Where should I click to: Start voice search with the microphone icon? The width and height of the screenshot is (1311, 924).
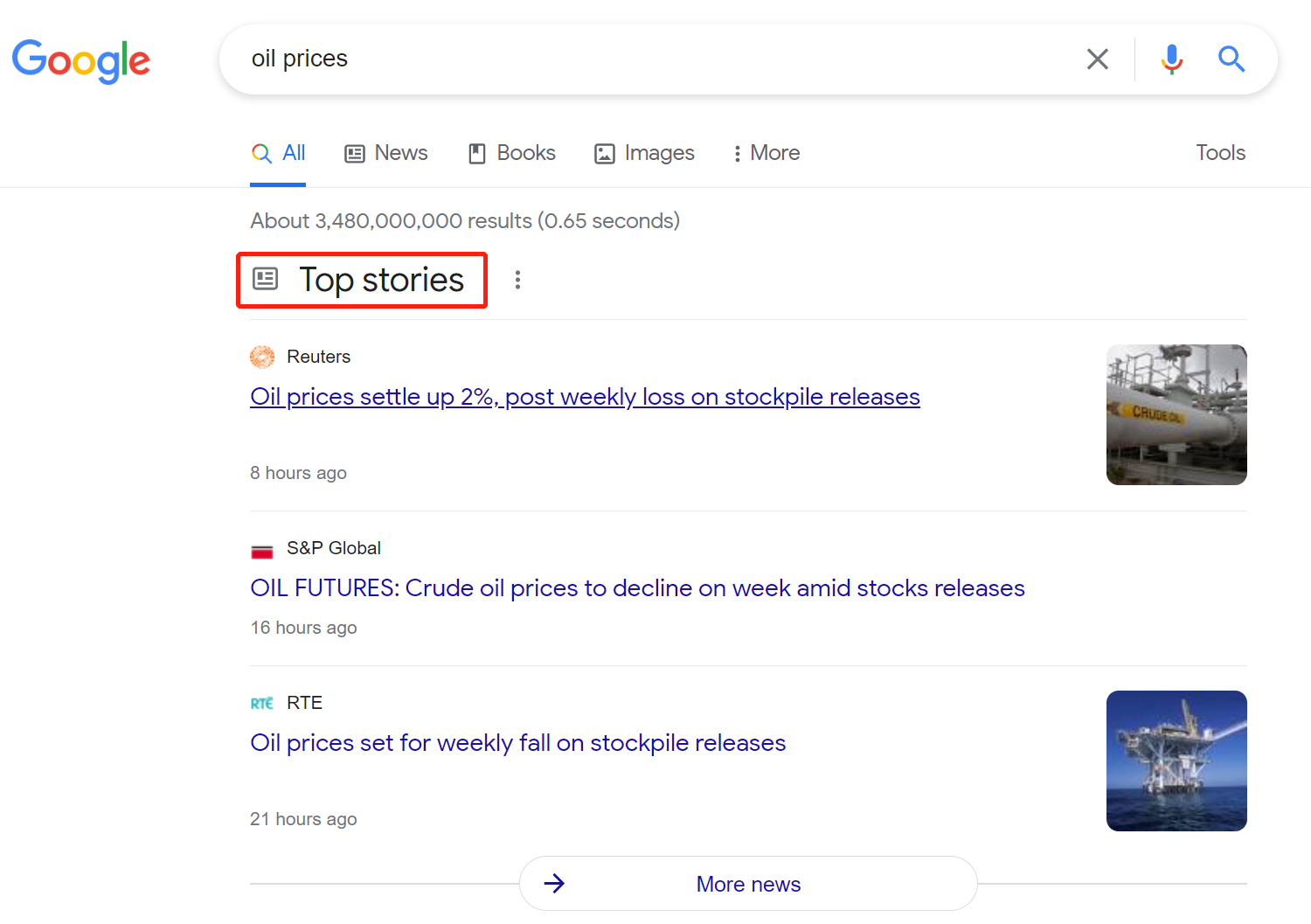coord(1172,59)
